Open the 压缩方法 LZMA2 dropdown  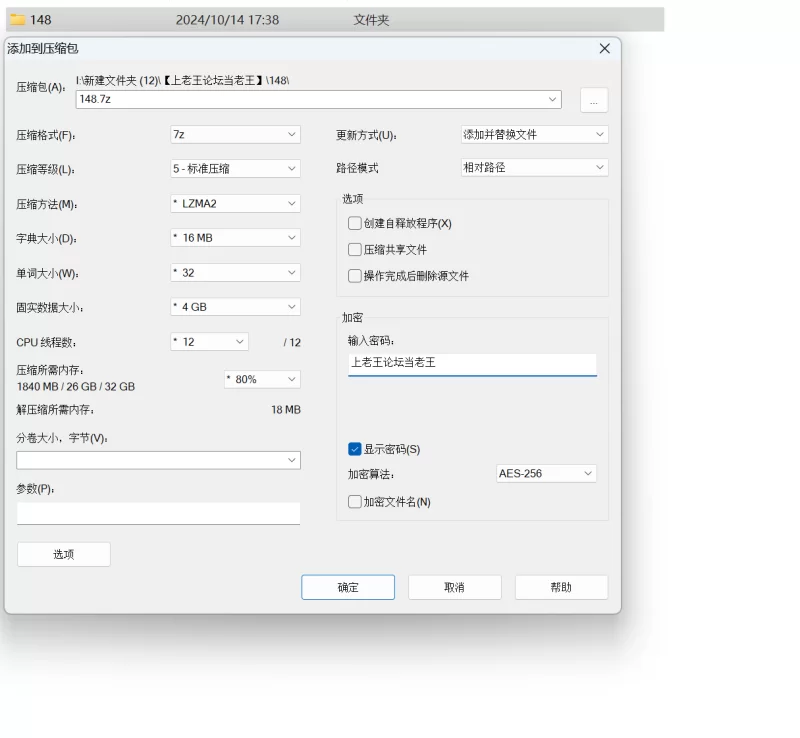235,204
